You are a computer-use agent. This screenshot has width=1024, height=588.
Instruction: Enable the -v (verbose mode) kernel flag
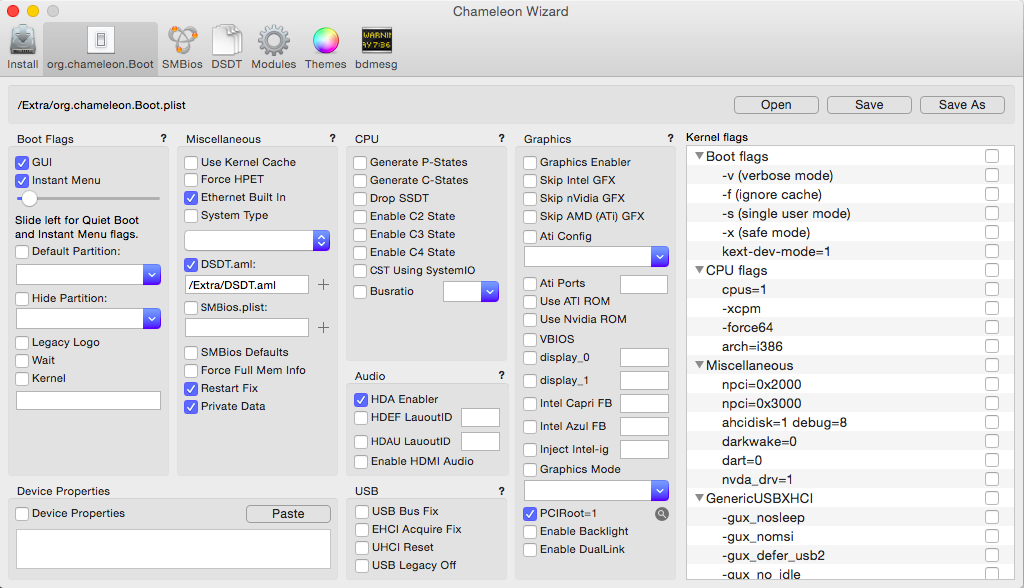point(991,175)
